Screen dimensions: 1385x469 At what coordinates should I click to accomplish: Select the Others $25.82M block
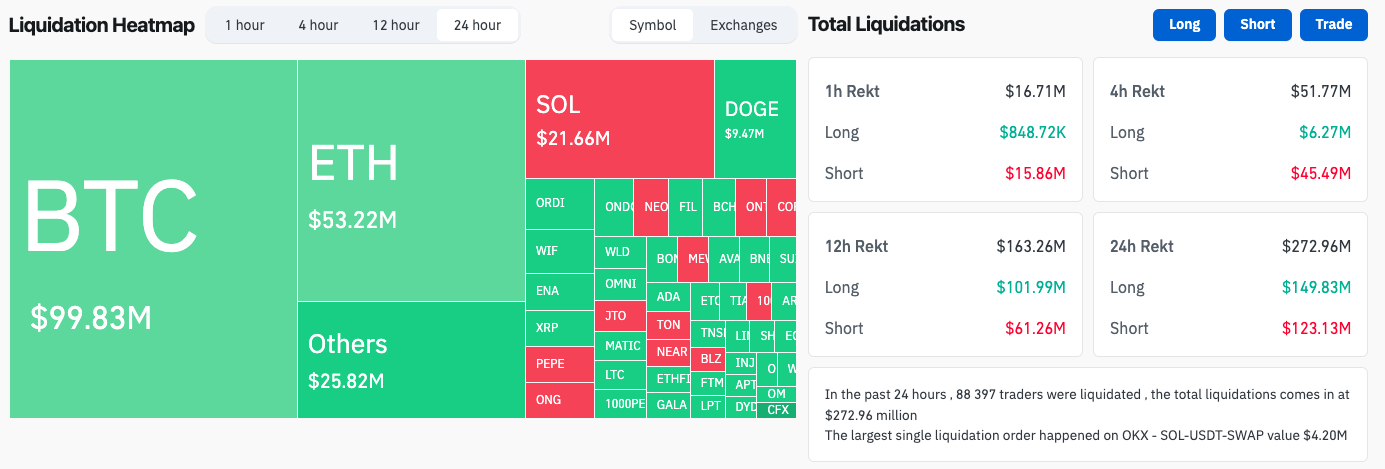pos(411,360)
